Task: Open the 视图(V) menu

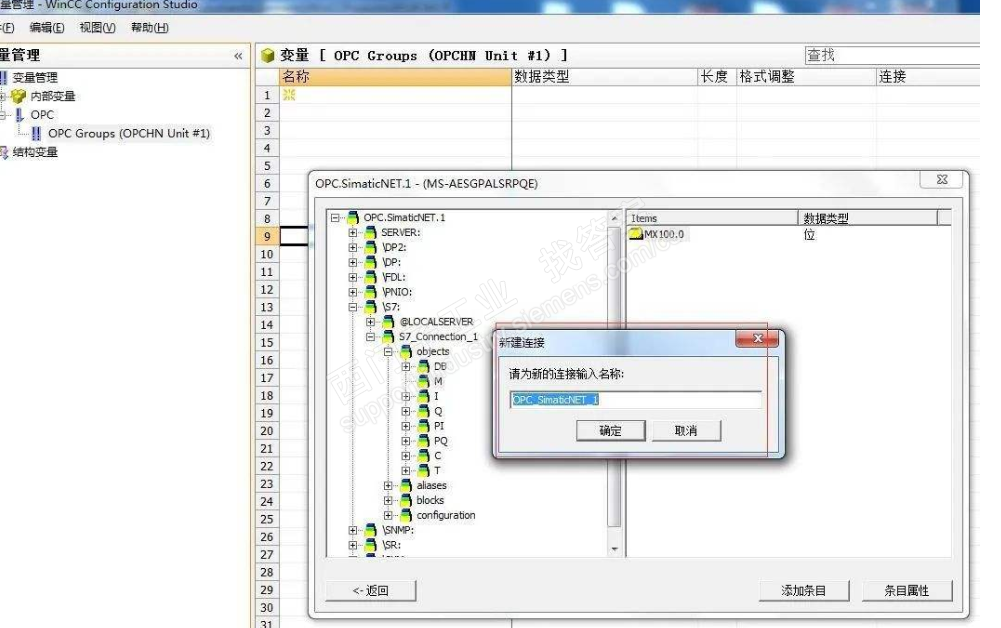Action: point(97,27)
